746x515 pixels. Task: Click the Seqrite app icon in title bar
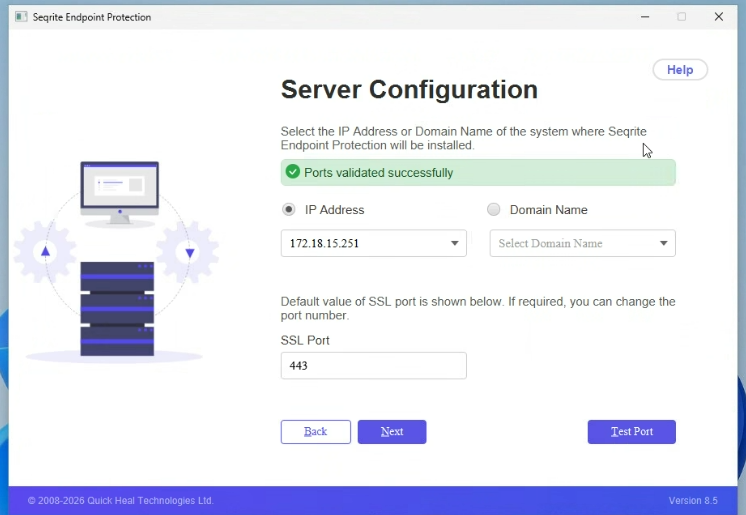click(21, 17)
